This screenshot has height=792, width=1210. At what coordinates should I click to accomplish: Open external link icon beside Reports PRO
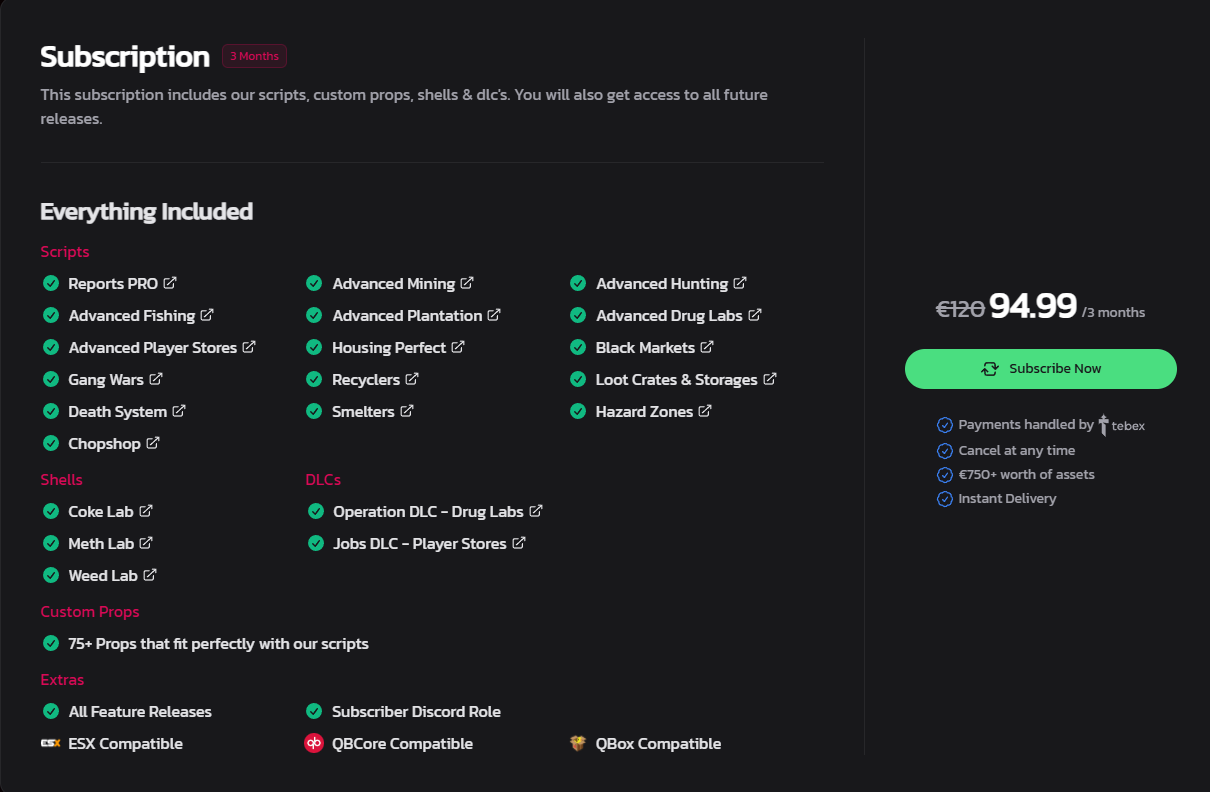[x=170, y=283]
